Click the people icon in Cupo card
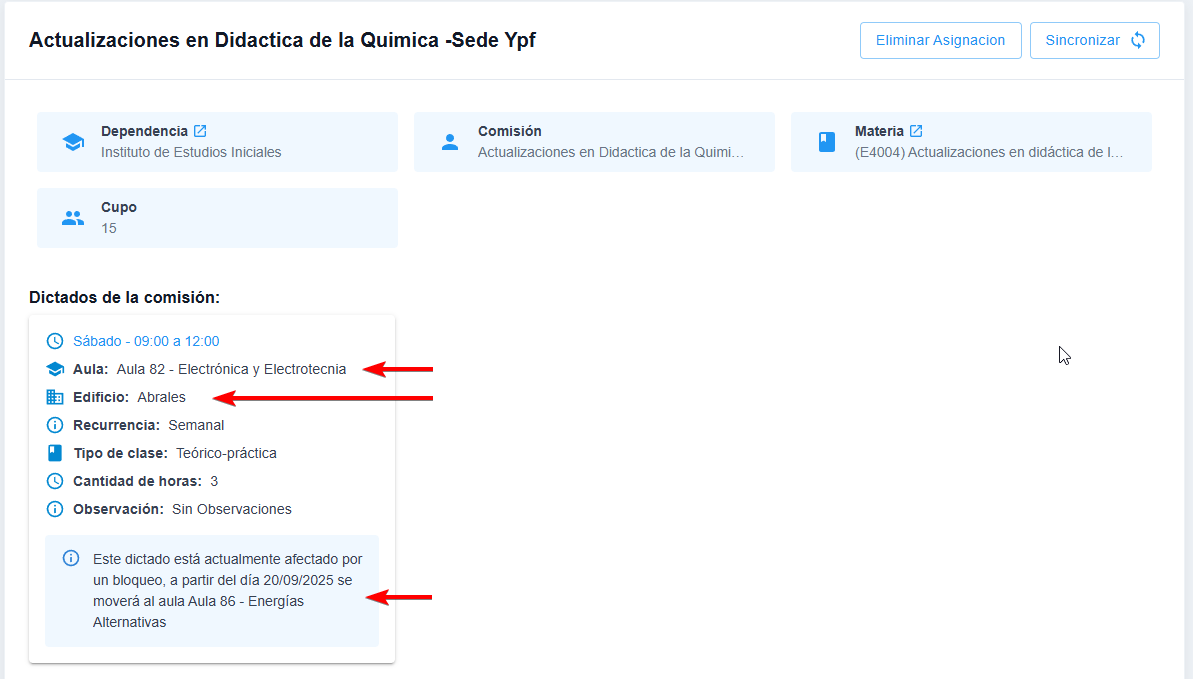 pos(73,218)
